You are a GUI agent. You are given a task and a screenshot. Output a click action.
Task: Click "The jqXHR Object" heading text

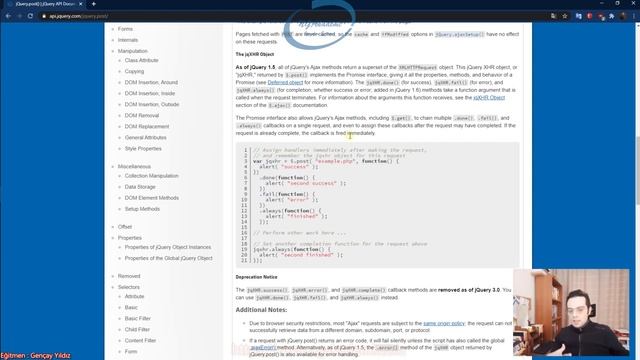255,54
